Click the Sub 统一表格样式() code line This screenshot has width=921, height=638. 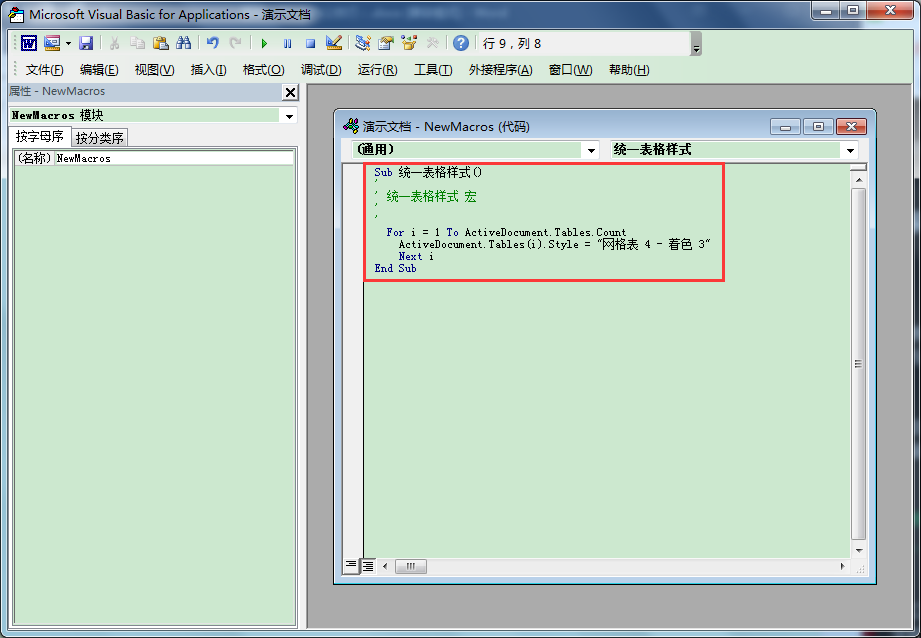(x=428, y=172)
